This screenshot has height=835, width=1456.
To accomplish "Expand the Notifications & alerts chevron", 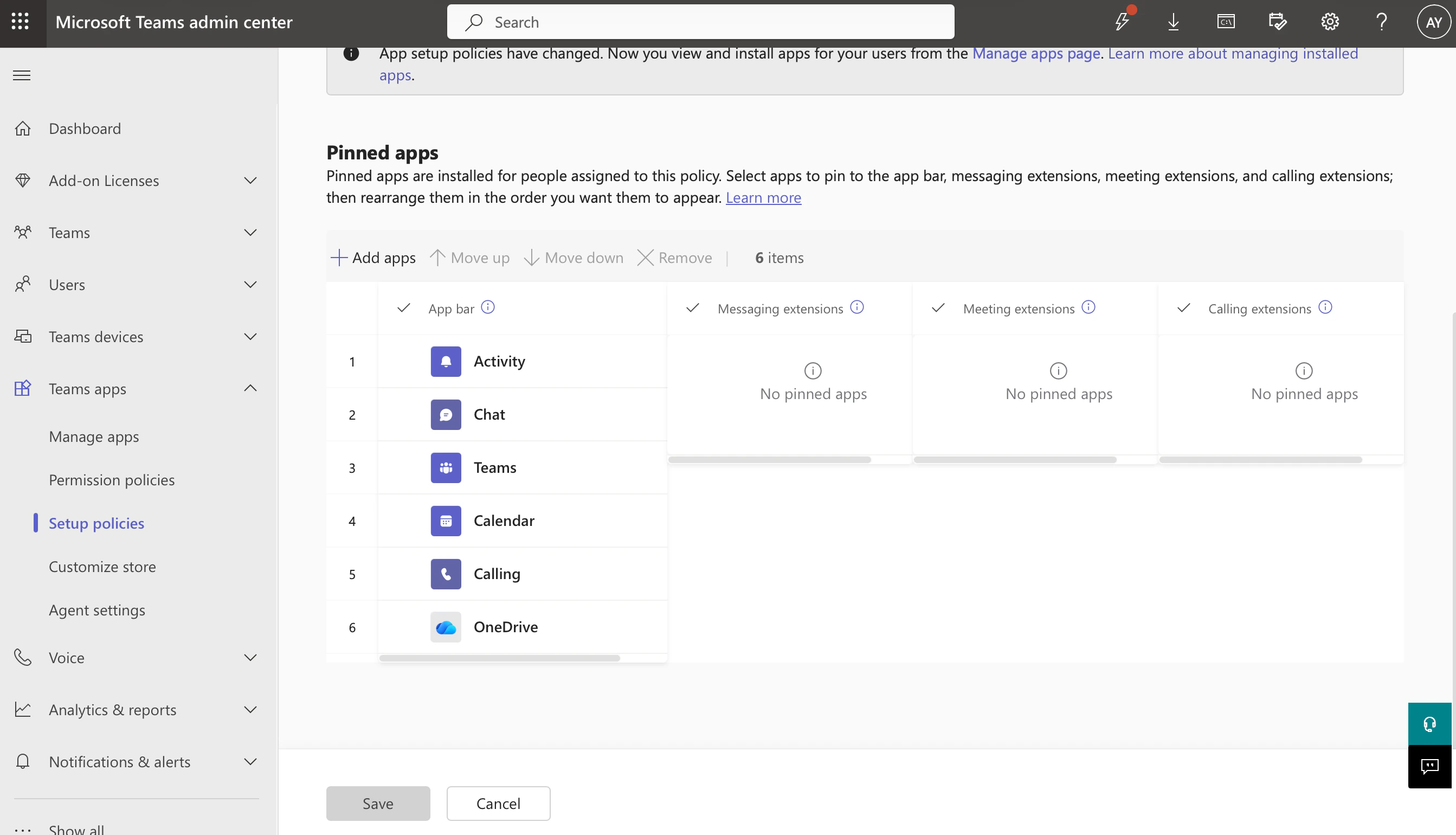I will click(x=250, y=762).
